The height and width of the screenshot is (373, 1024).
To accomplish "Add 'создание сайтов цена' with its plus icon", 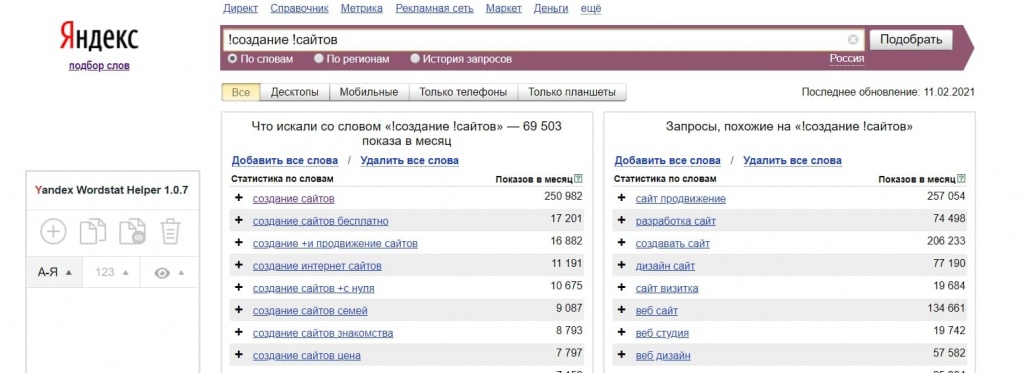I will click(x=238, y=355).
